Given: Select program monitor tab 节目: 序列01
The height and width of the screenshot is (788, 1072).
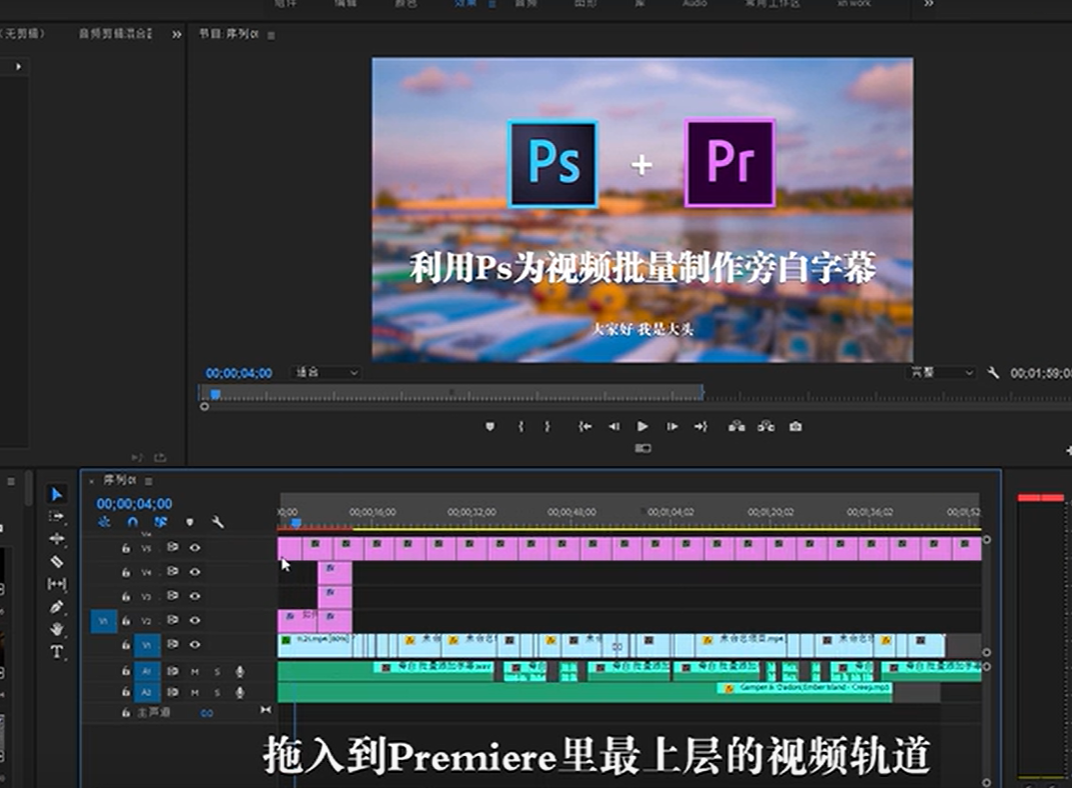Looking at the screenshot, I should [x=228, y=33].
